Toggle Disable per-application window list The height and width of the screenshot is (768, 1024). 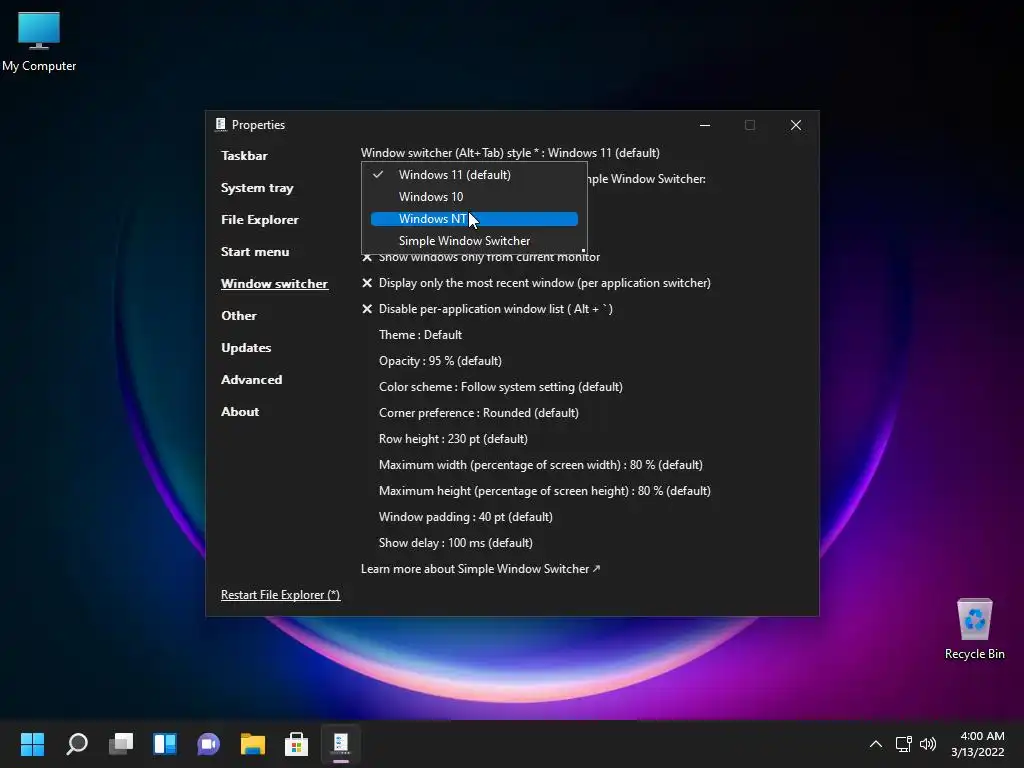pos(487,309)
